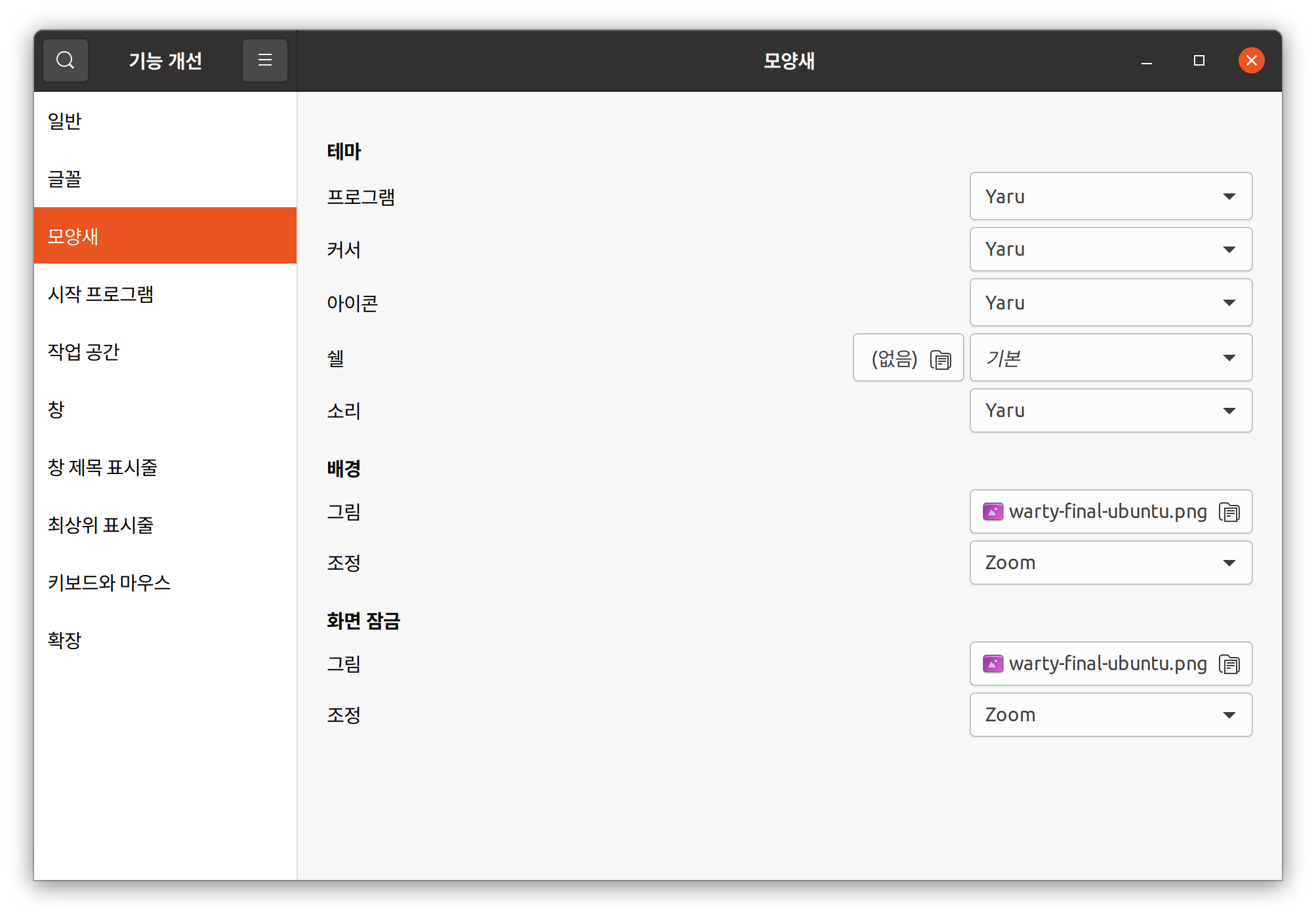Image resolution: width=1316 pixels, height=918 pixels.
Task: Open the 아이콘 theme dropdown
Action: [x=1110, y=302]
